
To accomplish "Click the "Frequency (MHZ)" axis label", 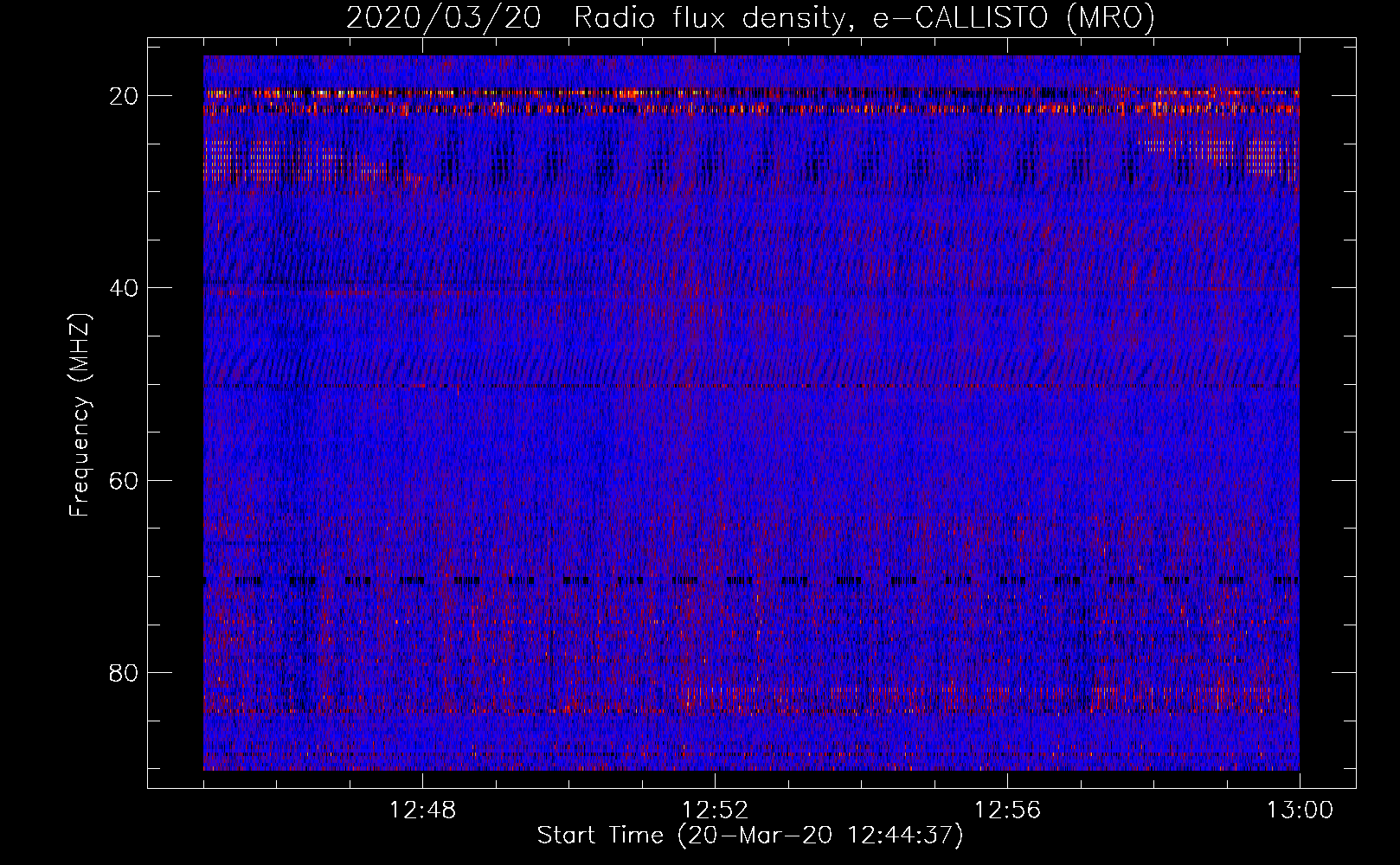I will [80, 414].
